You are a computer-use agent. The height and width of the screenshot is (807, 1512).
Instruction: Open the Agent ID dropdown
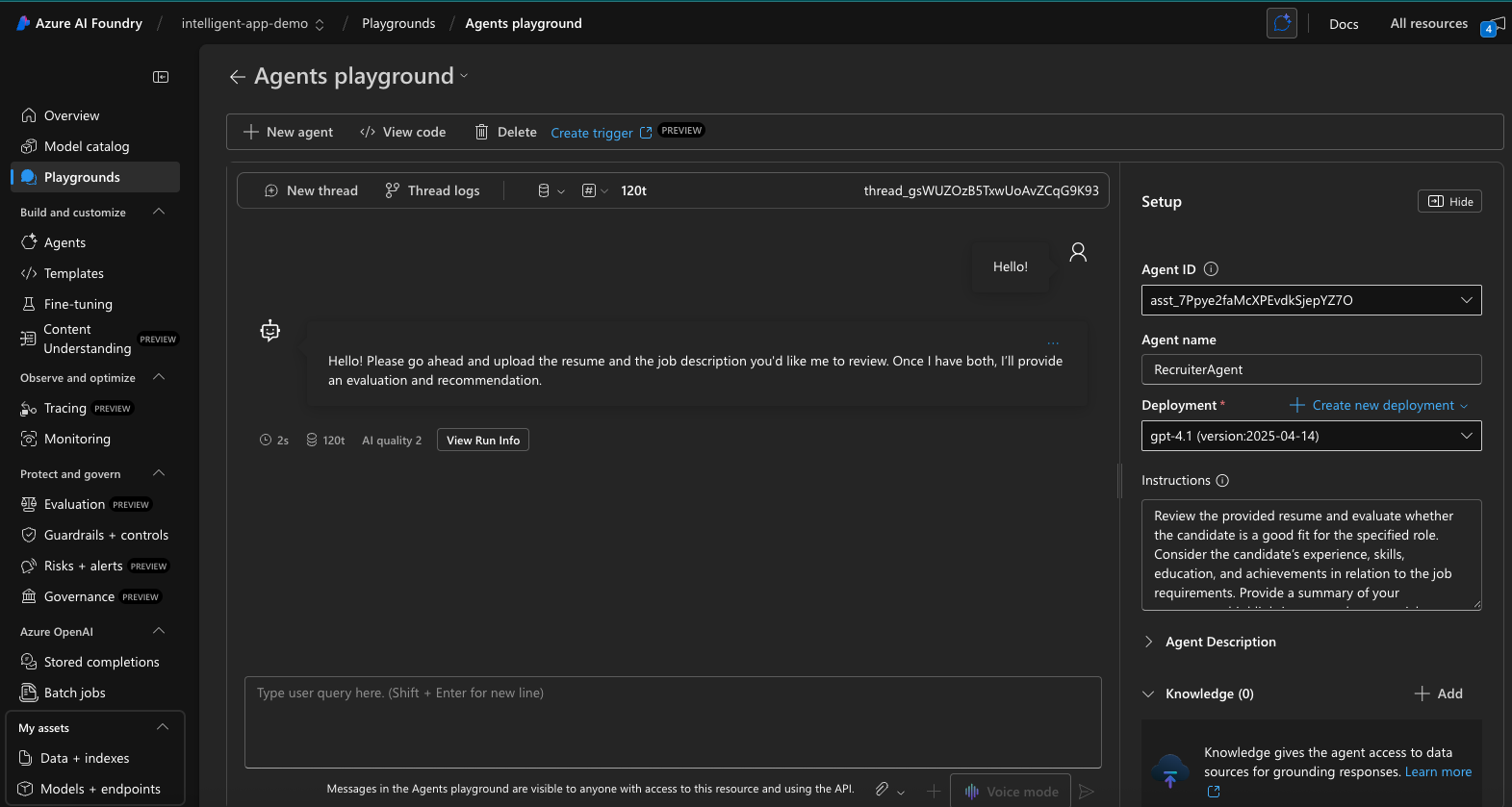click(1311, 300)
